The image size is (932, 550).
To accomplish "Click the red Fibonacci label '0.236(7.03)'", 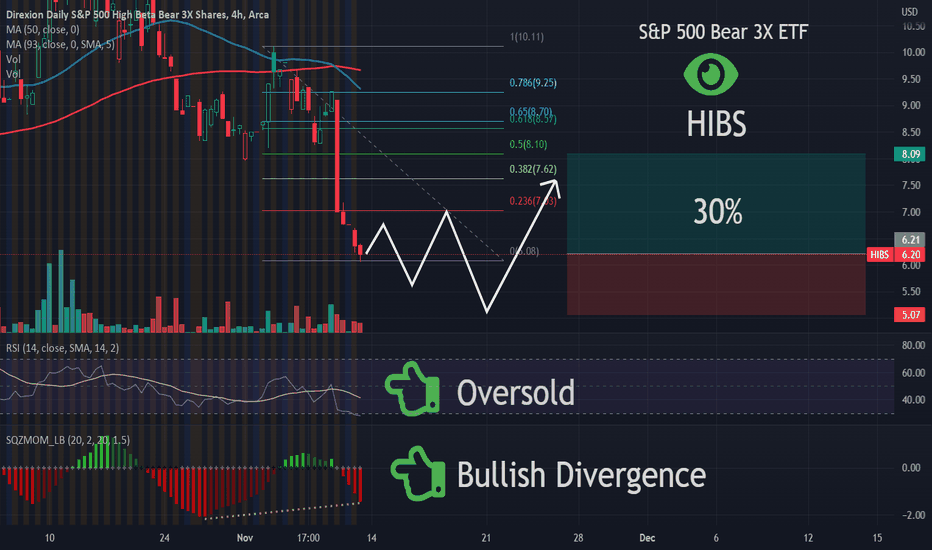I will point(533,201).
